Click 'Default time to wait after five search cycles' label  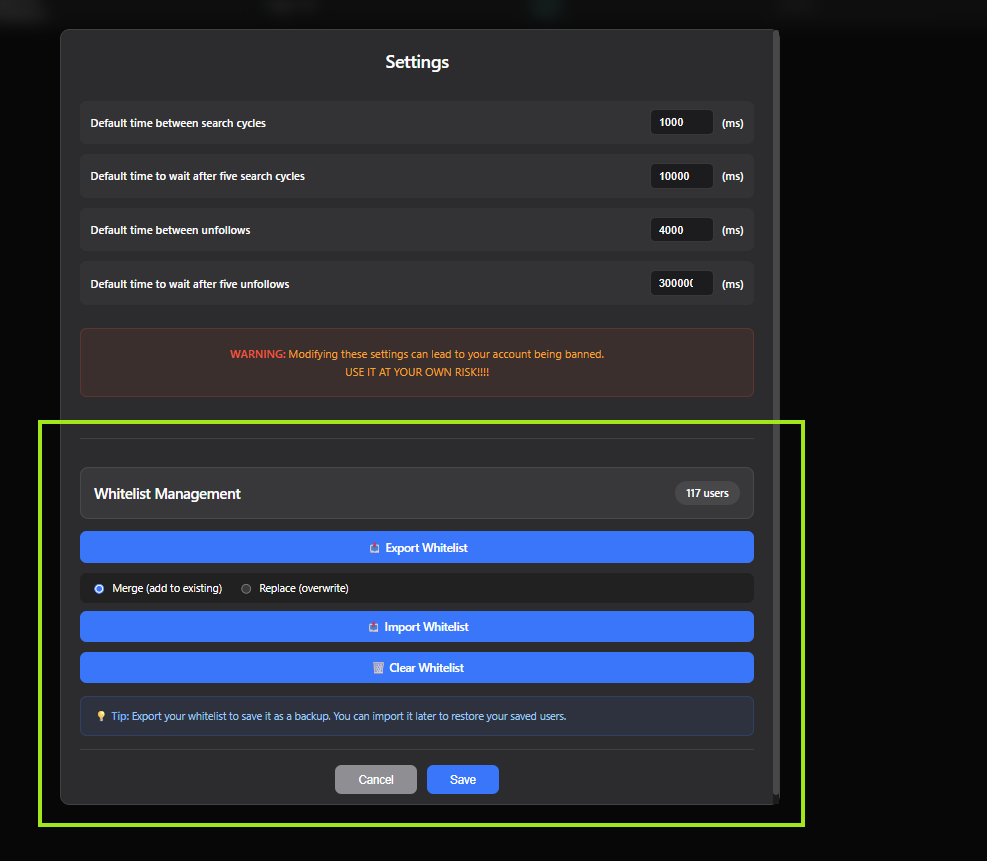[x=197, y=176]
